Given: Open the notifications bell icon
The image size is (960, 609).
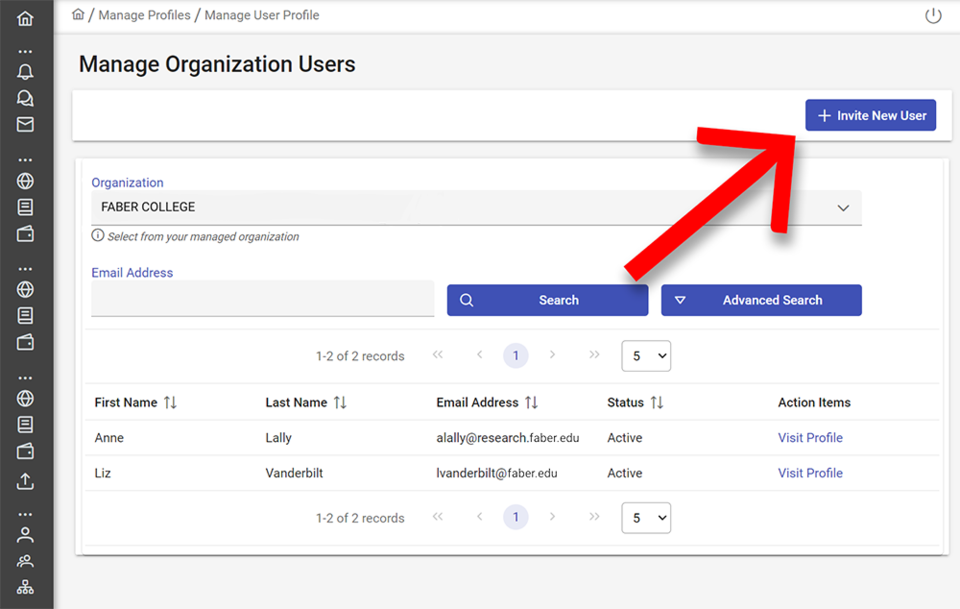Looking at the screenshot, I should point(25,71).
